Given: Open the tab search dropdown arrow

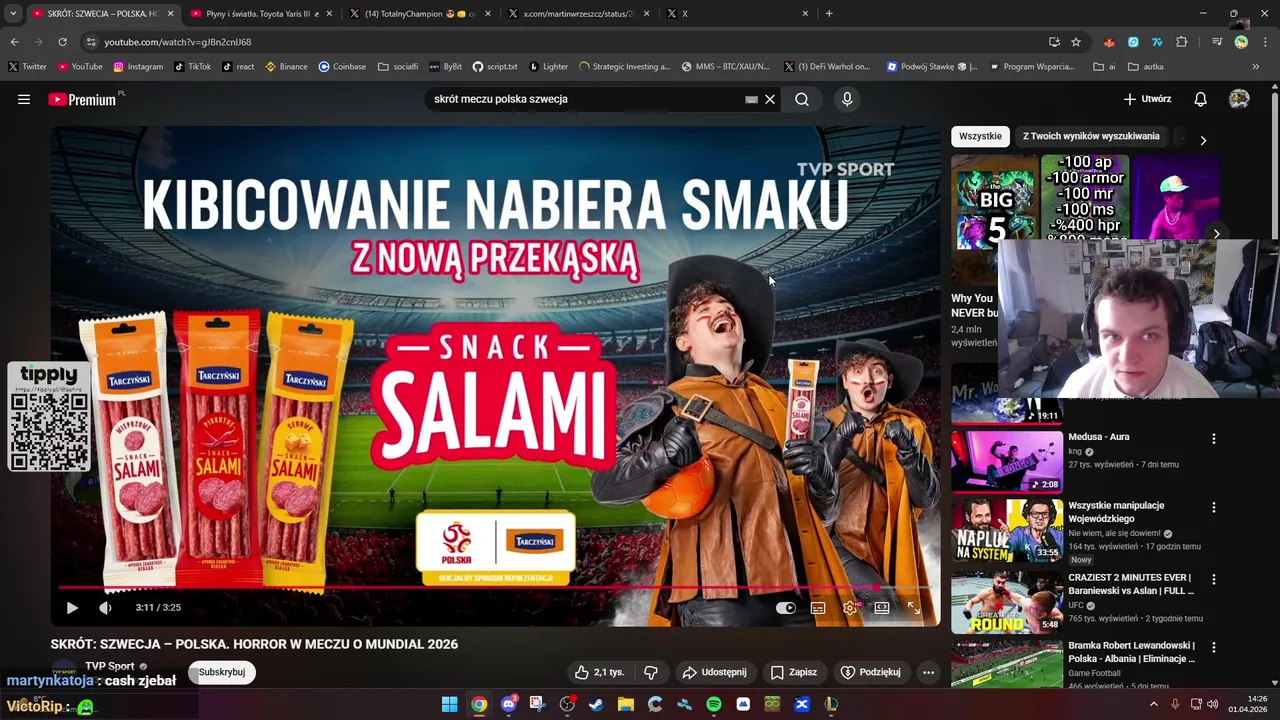Looking at the screenshot, I should click(x=13, y=14).
